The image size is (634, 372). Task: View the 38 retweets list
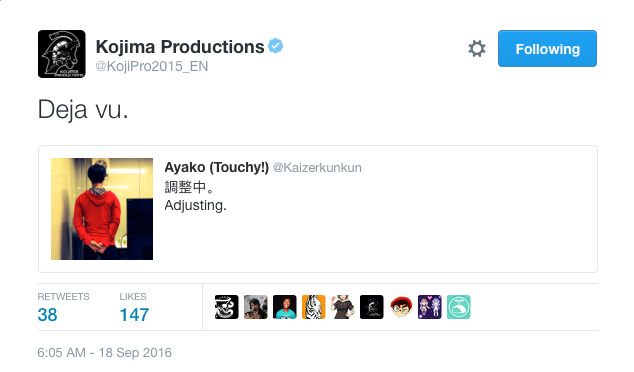63,308
